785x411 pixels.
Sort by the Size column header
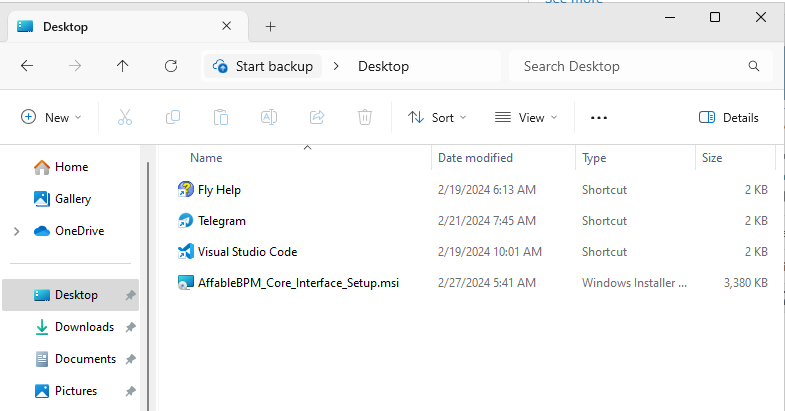(x=712, y=158)
